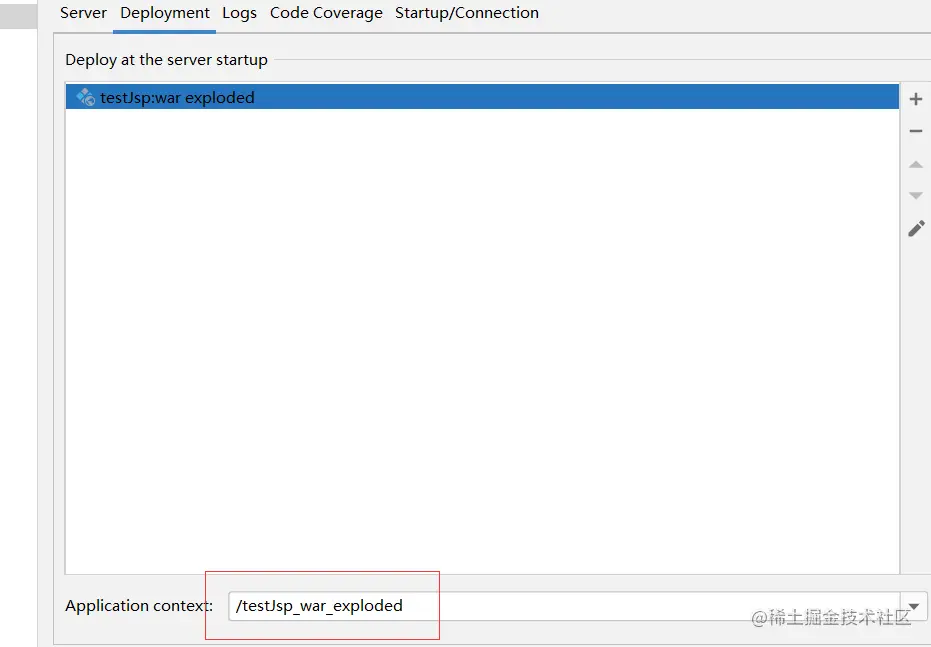Click the artifact icon beside testJsp:war exploded
Image resolution: width=931 pixels, height=647 pixels.
tap(86, 97)
